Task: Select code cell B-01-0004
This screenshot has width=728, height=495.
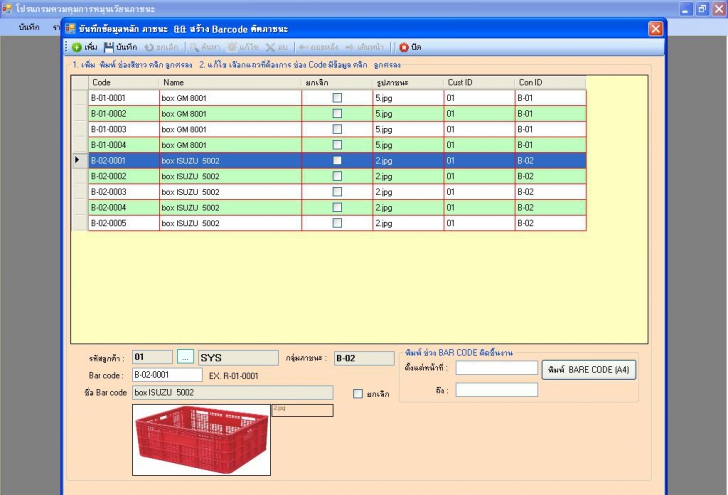Action: tap(124, 145)
